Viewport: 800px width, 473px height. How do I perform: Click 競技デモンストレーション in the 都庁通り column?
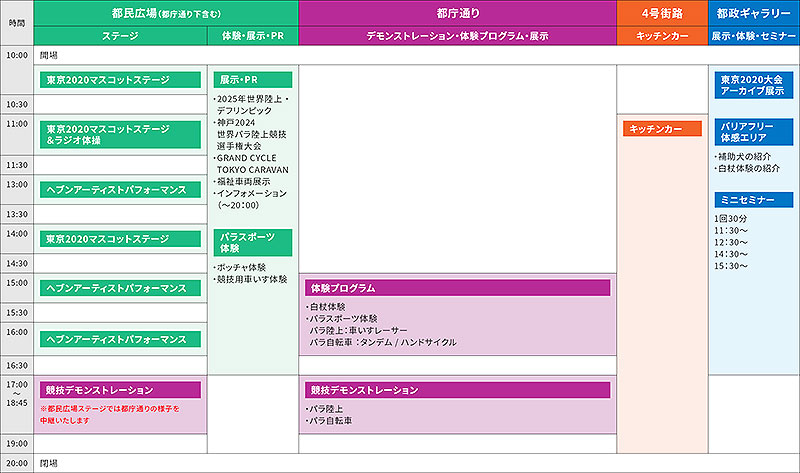[458, 390]
